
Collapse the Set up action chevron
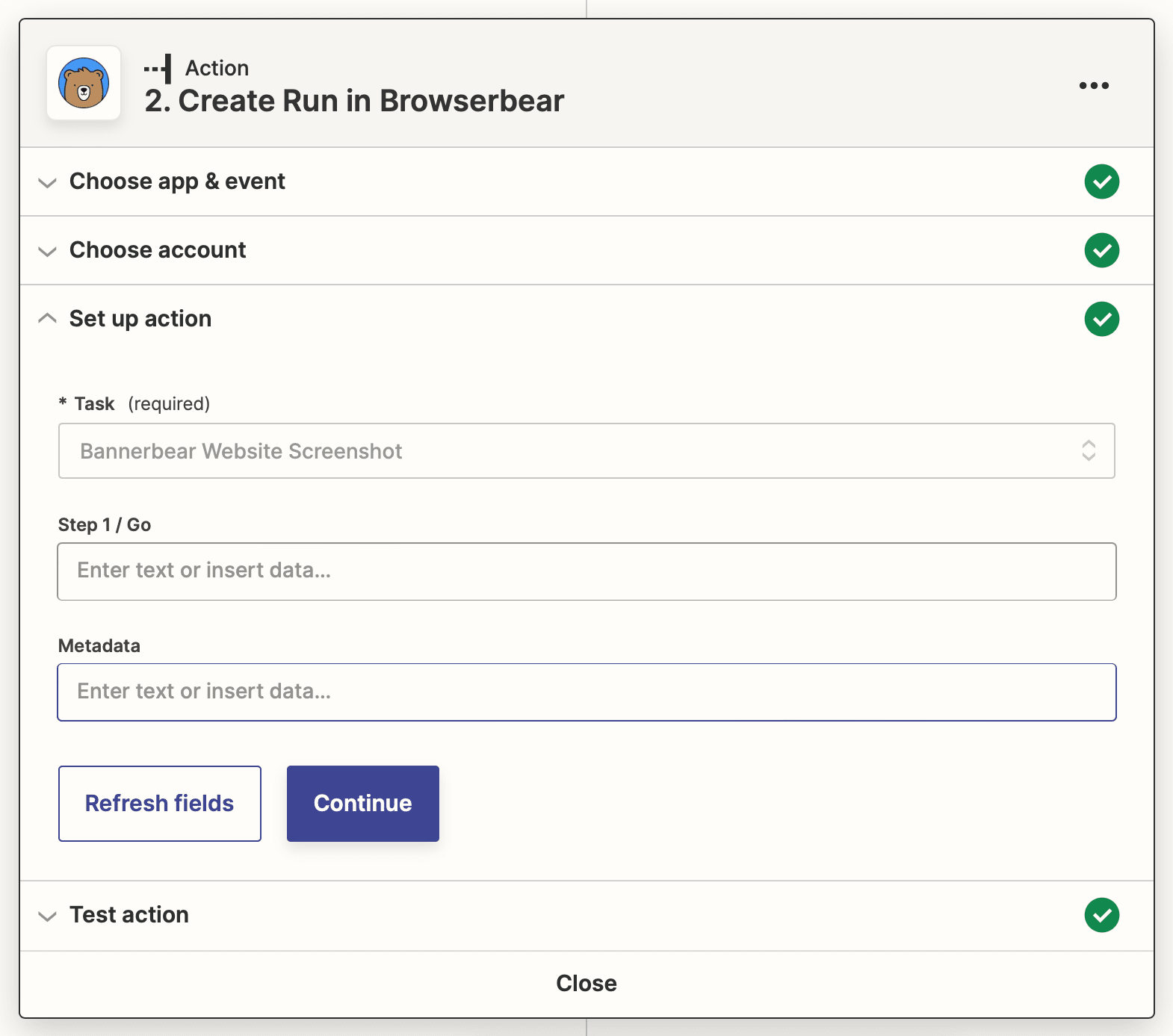[x=47, y=319]
